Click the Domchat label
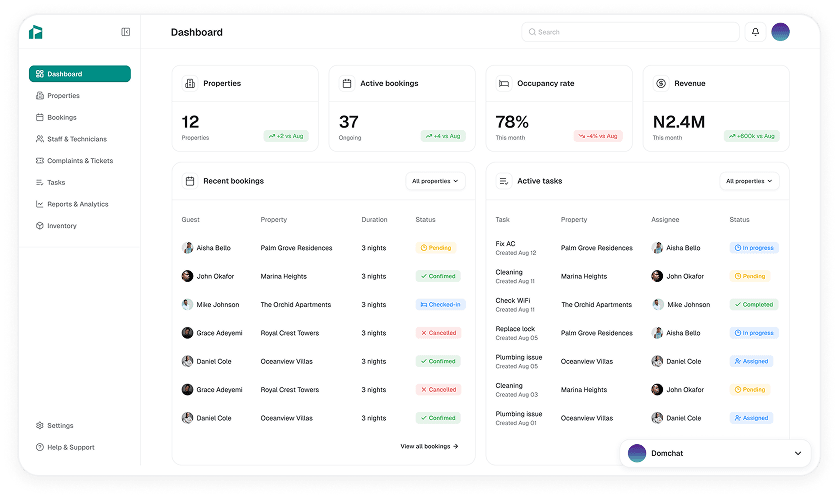Image resolution: width=839 pixels, height=498 pixels. [x=667, y=453]
